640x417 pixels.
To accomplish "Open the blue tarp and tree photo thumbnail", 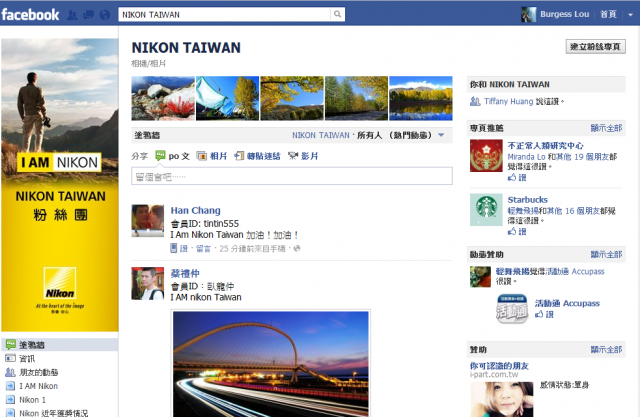I will (227, 98).
